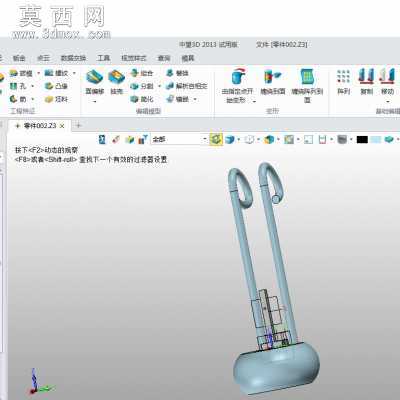Click the red bracket section icon
400x400 pixels.
(x=322, y=139)
